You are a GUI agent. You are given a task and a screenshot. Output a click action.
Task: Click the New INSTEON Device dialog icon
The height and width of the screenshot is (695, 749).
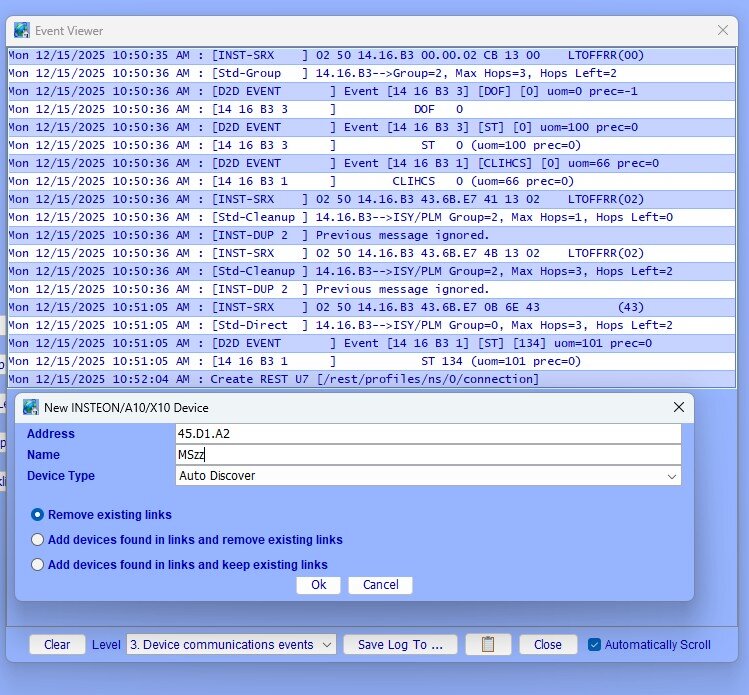[31, 407]
